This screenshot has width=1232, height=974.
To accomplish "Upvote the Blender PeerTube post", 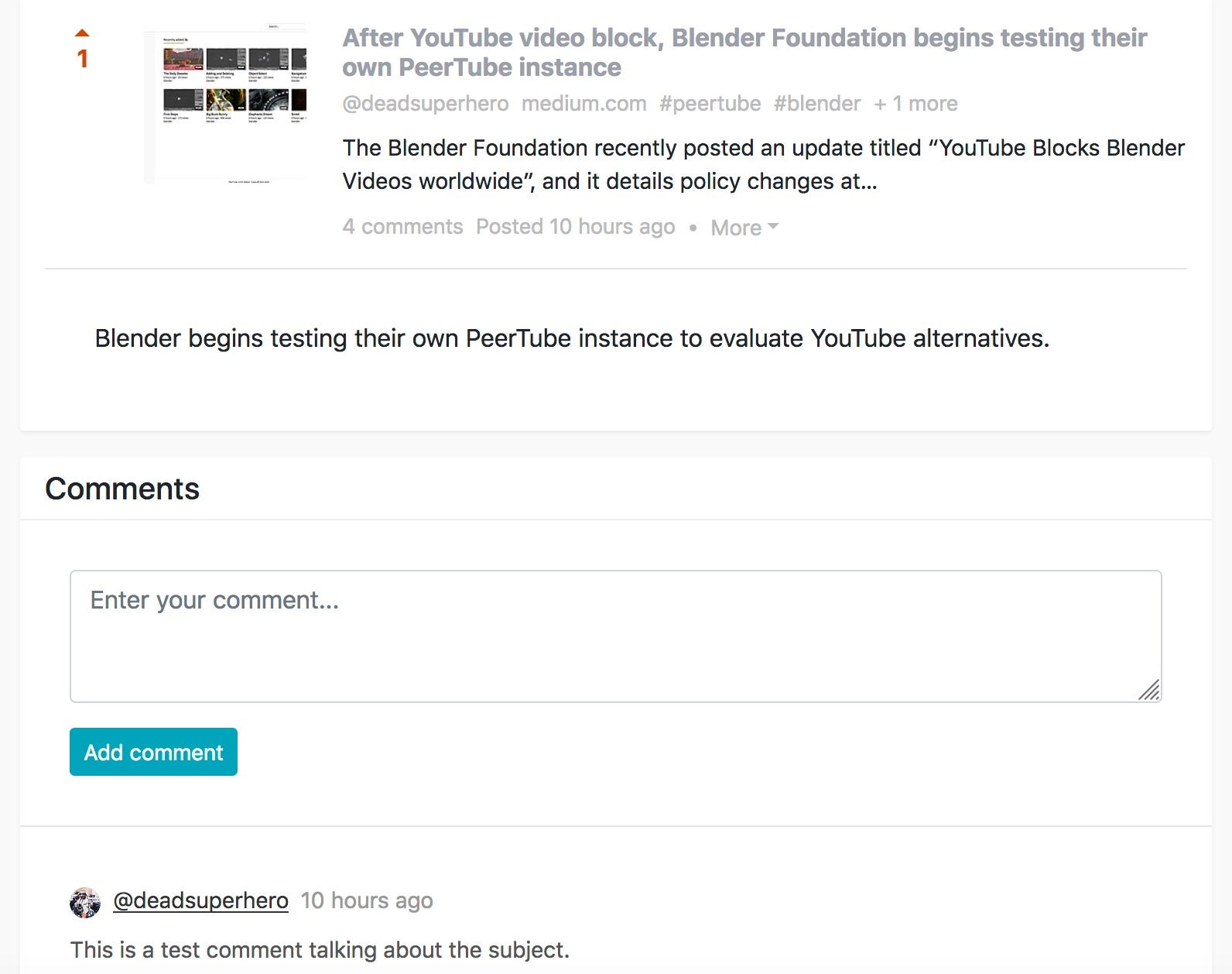I will tap(82, 33).
